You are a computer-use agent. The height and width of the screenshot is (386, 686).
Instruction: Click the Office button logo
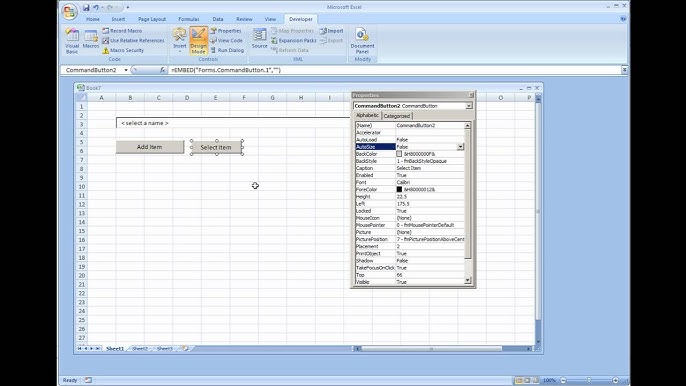point(70,11)
